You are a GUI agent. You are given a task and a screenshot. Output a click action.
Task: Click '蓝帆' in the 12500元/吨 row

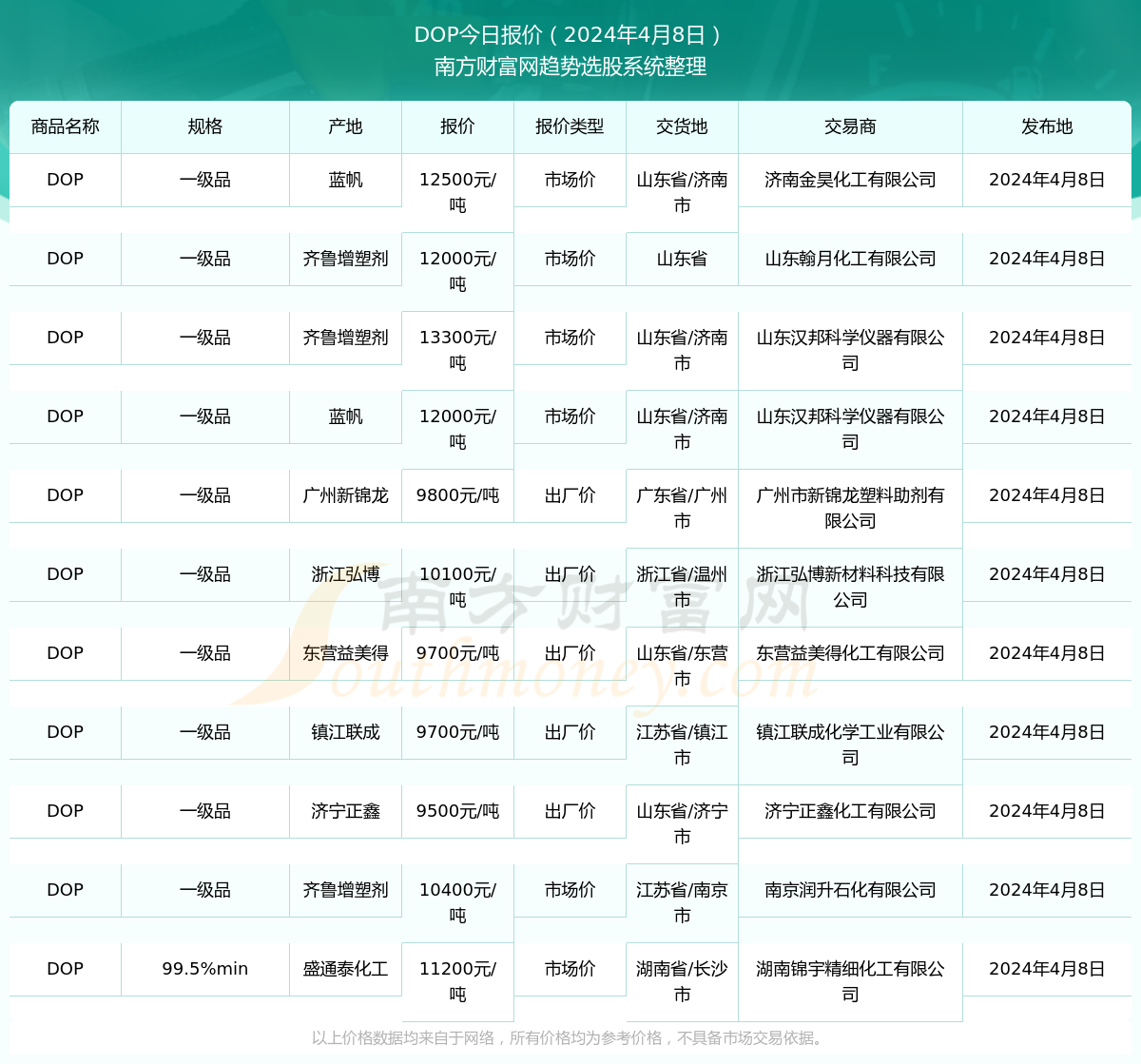pos(346,180)
